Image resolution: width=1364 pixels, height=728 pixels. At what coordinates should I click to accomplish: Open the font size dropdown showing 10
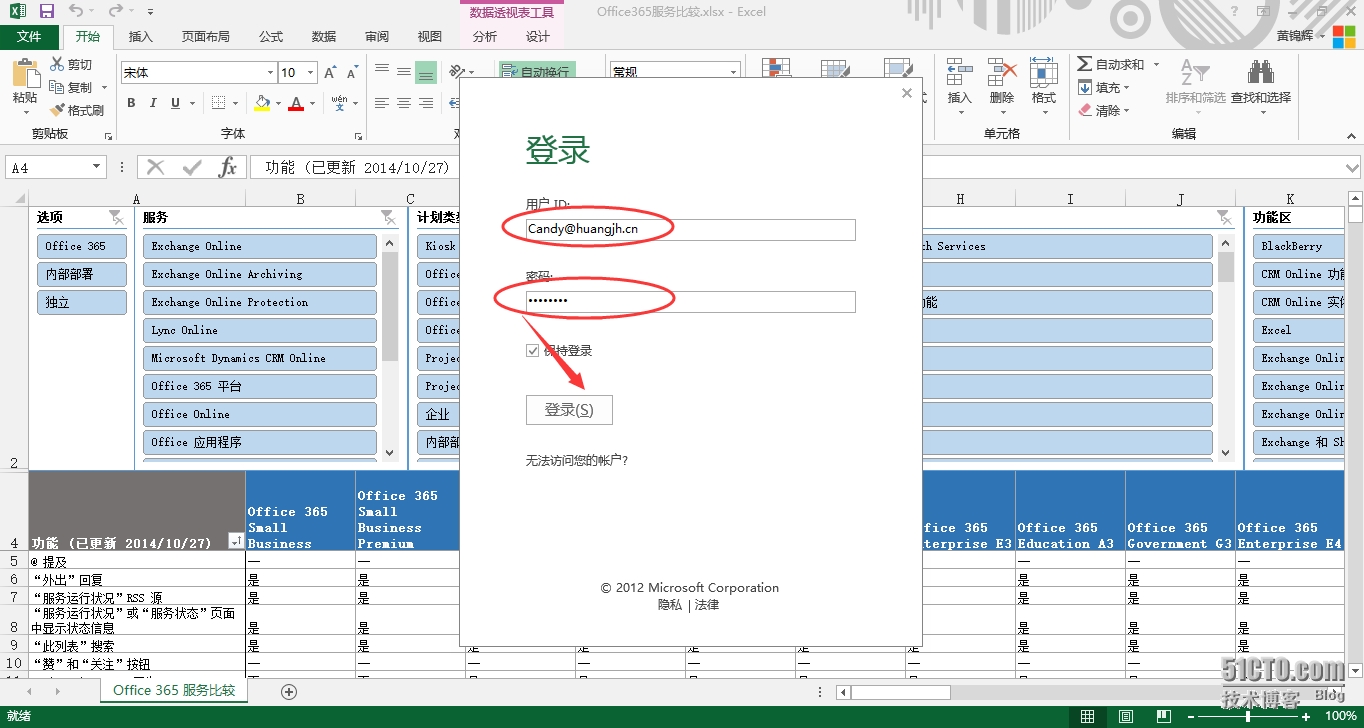coord(311,73)
